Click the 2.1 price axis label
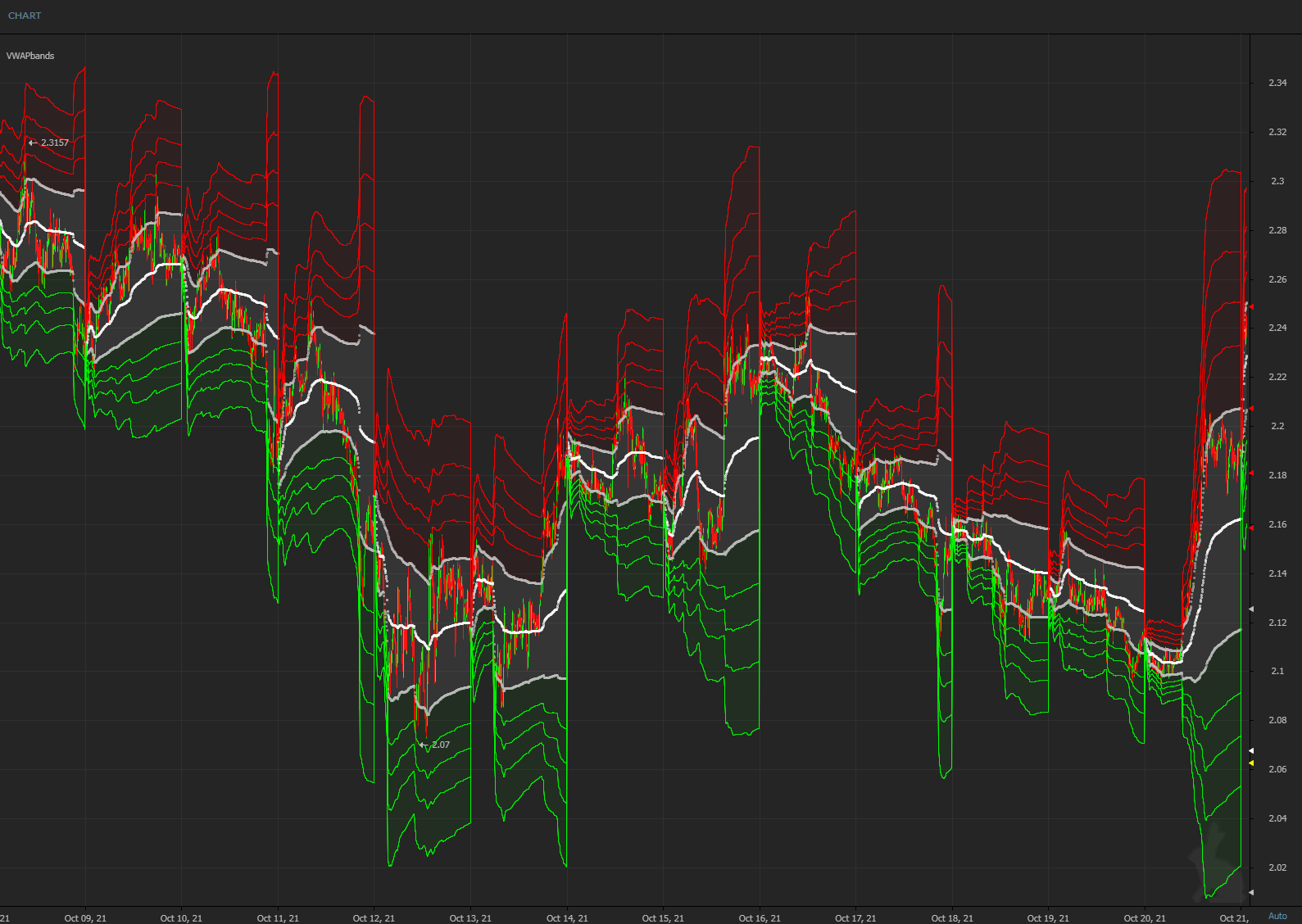This screenshot has height=924, width=1302. click(1277, 671)
